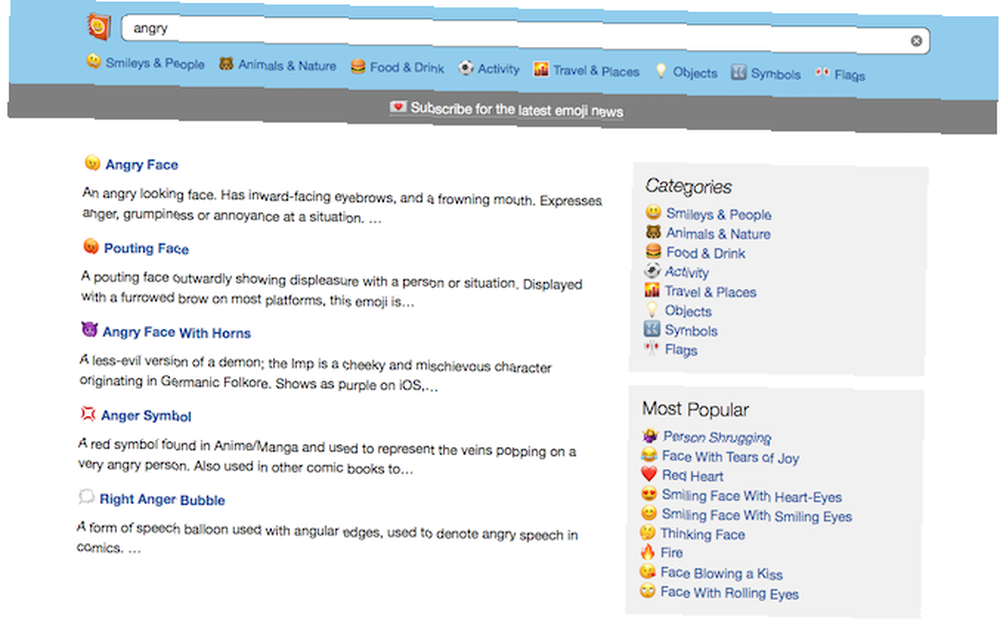Click the smiley icon in the top navigation

click(x=94, y=61)
